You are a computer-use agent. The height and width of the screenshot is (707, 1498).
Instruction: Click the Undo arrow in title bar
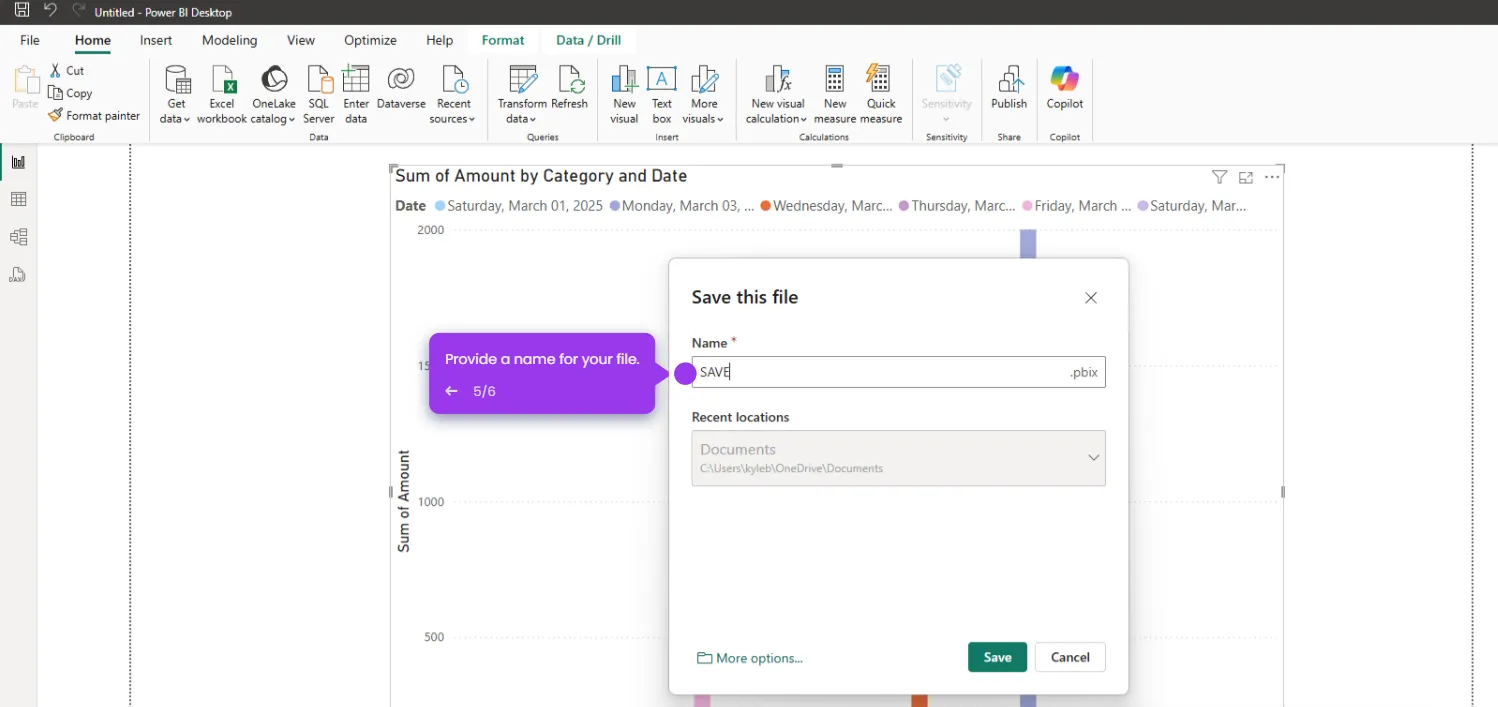click(x=50, y=11)
